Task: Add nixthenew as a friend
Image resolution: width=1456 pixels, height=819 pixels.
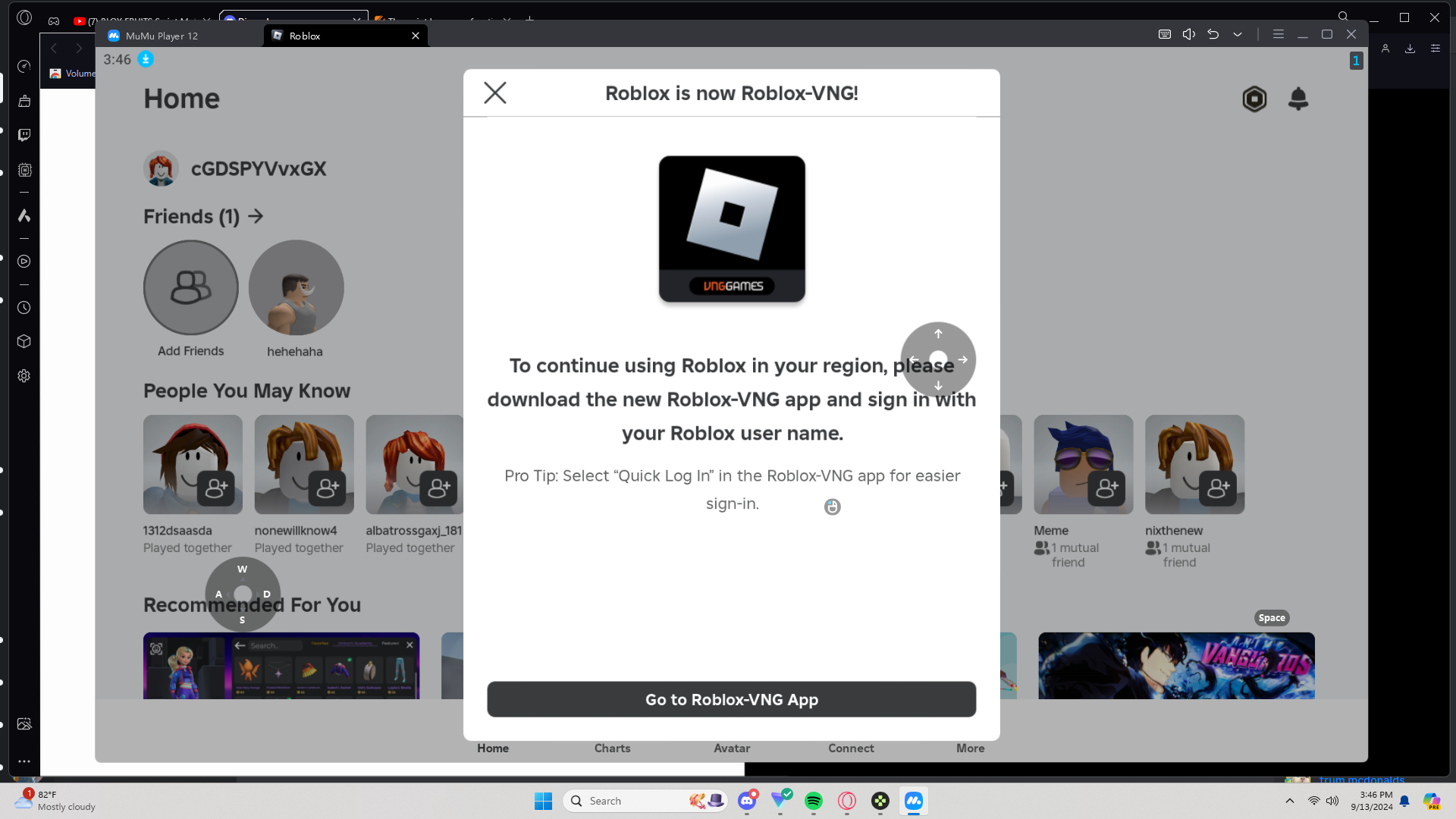Action: (1218, 488)
